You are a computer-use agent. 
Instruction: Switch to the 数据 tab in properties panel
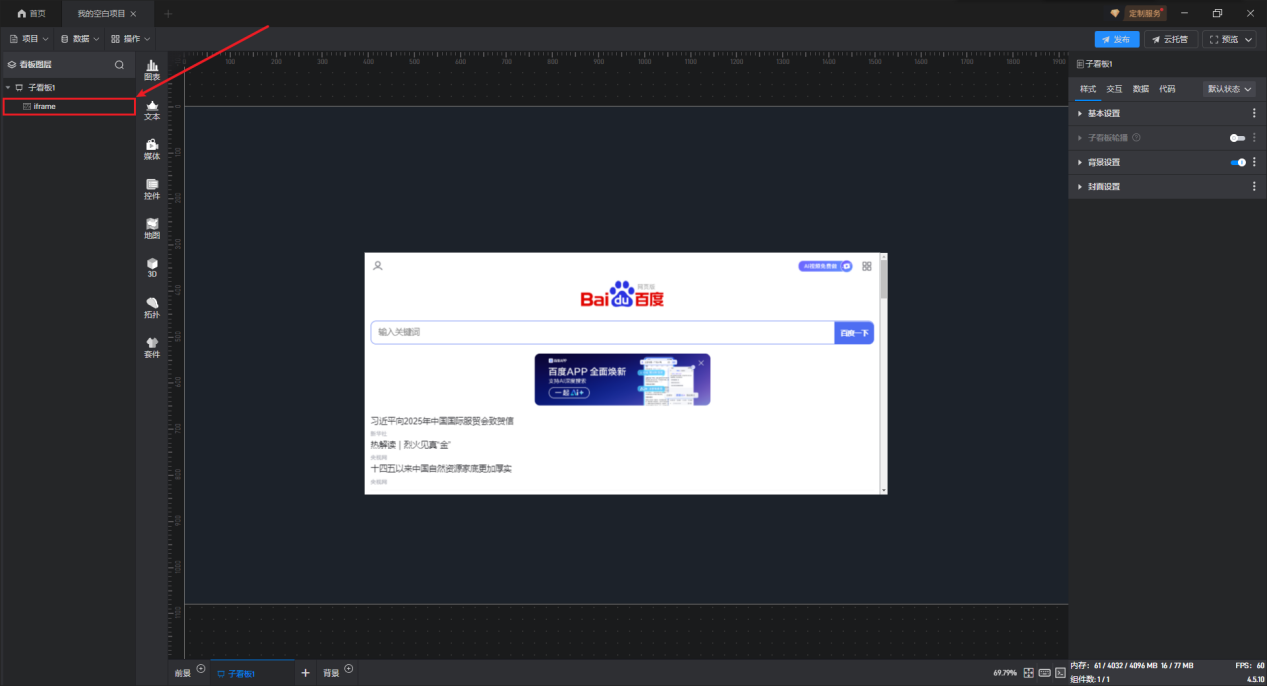click(x=1141, y=89)
